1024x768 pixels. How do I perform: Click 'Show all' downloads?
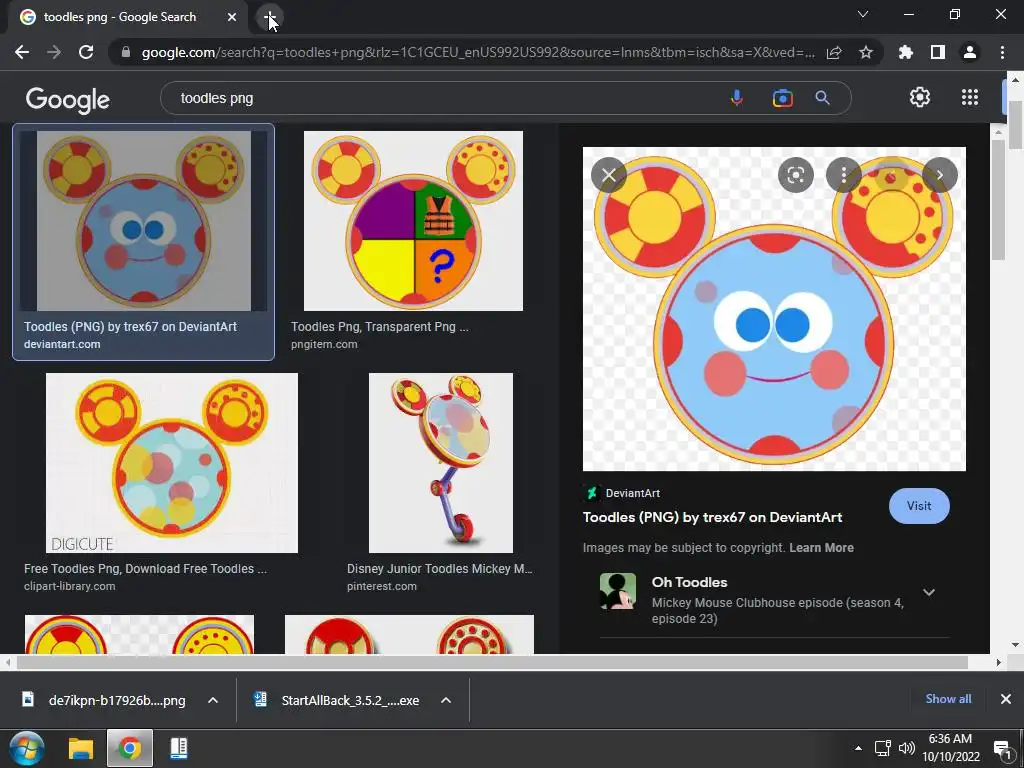click(948, 699)
